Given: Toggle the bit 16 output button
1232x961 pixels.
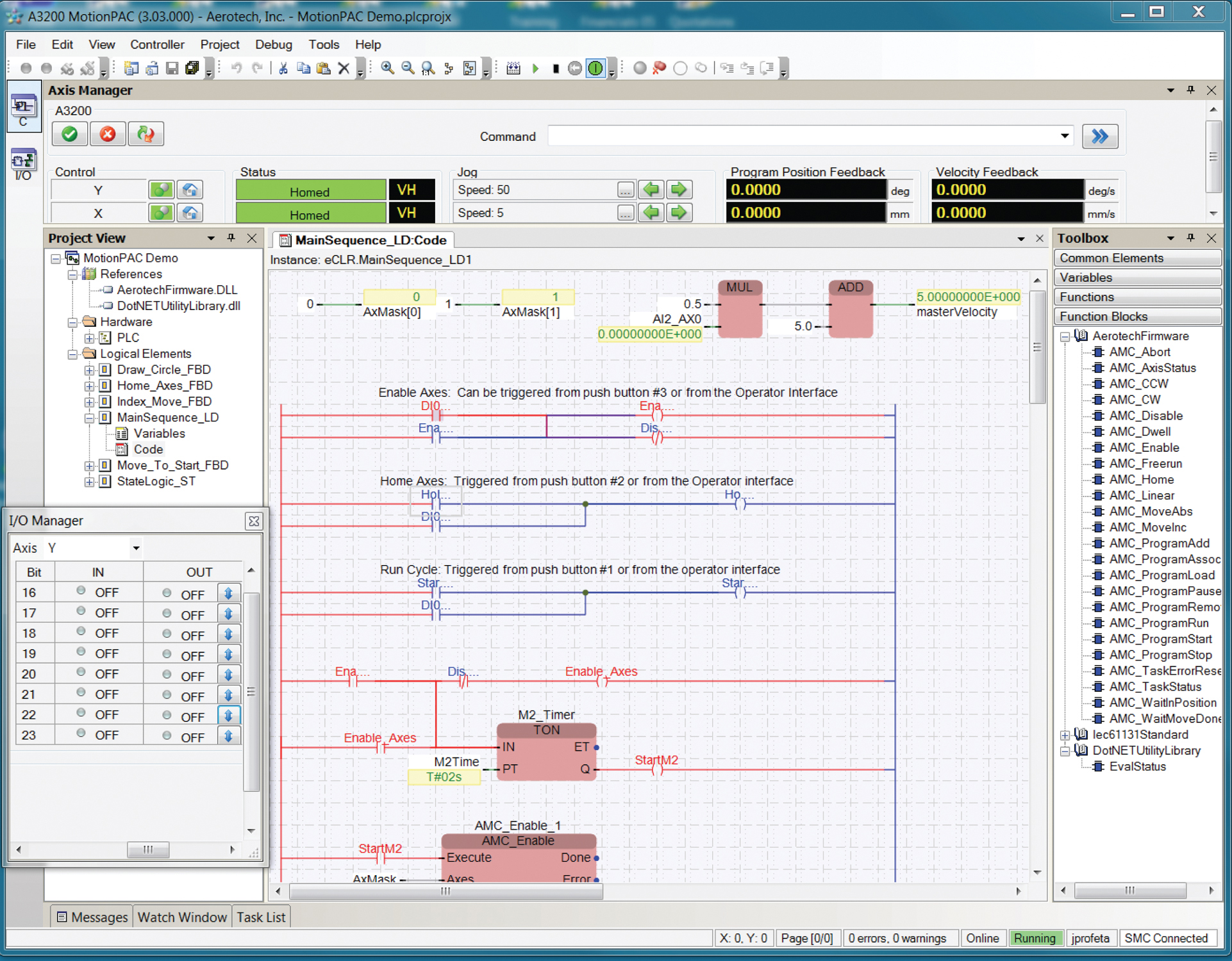Looking at the screenshot, I should coord(229,593).
